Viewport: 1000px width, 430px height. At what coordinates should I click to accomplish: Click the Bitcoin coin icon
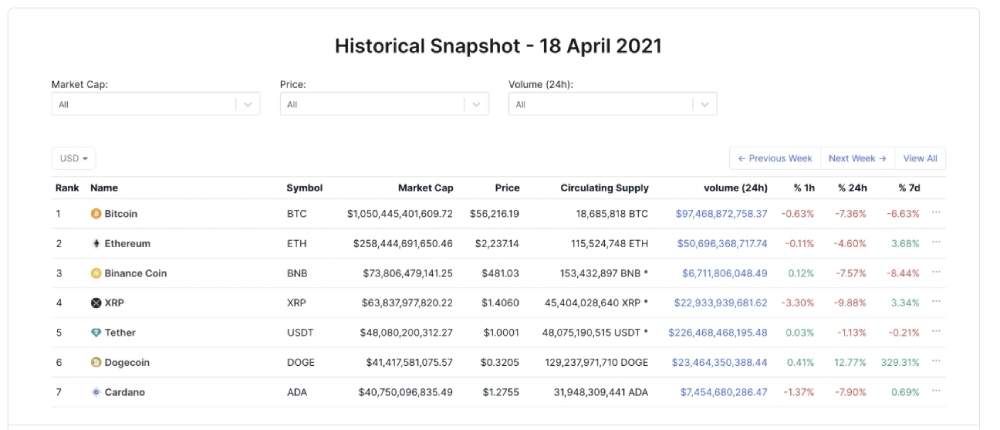[x=96, y=214]
